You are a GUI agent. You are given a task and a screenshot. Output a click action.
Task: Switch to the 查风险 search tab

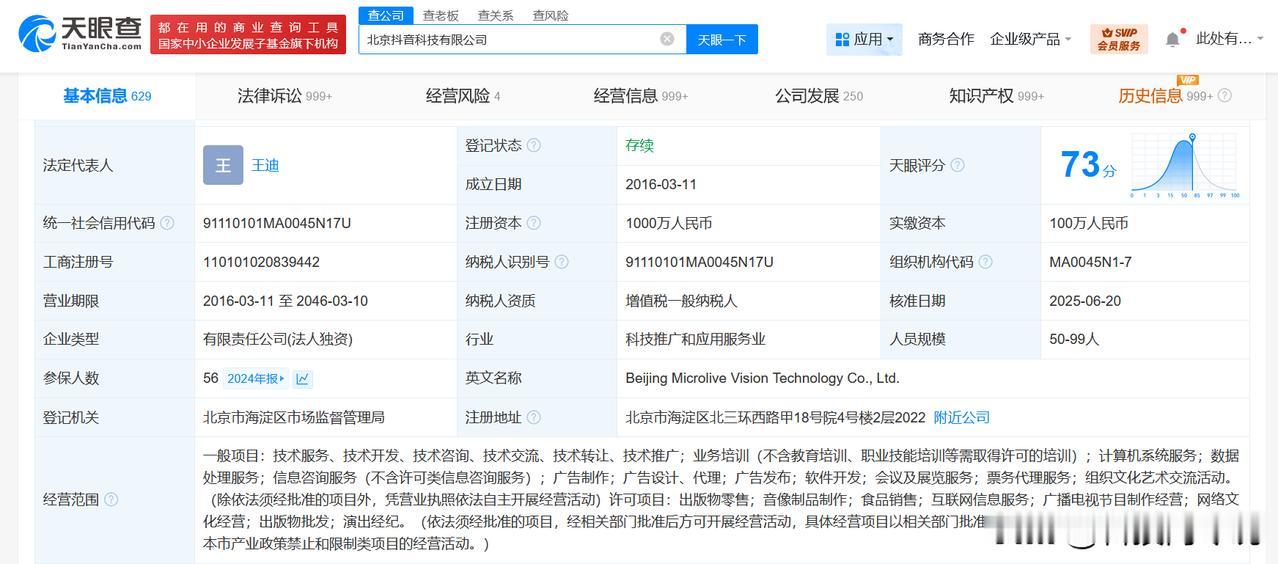[x=551, y=15]
